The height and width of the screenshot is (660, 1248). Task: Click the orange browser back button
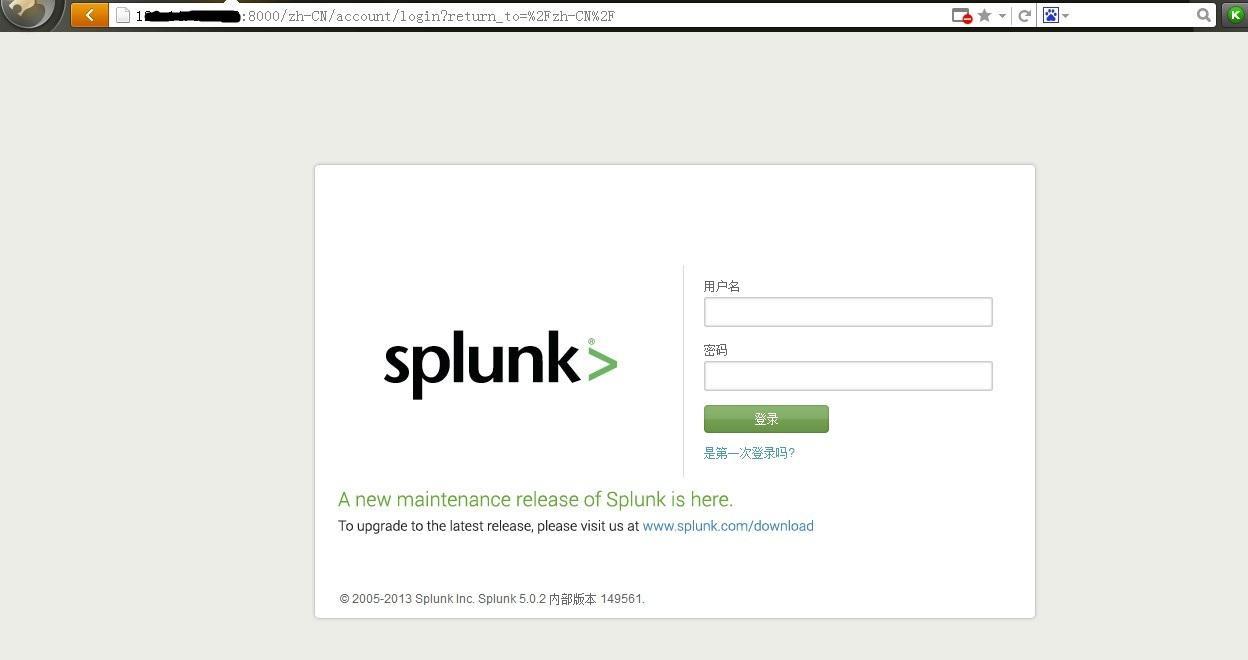89,15
